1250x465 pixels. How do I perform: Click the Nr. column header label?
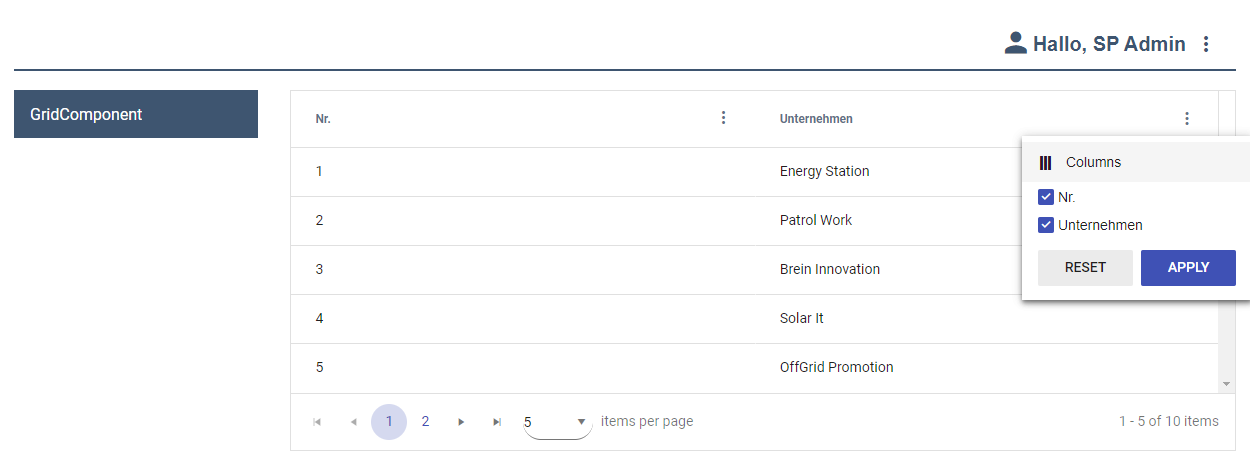click(x=323, y=119)
